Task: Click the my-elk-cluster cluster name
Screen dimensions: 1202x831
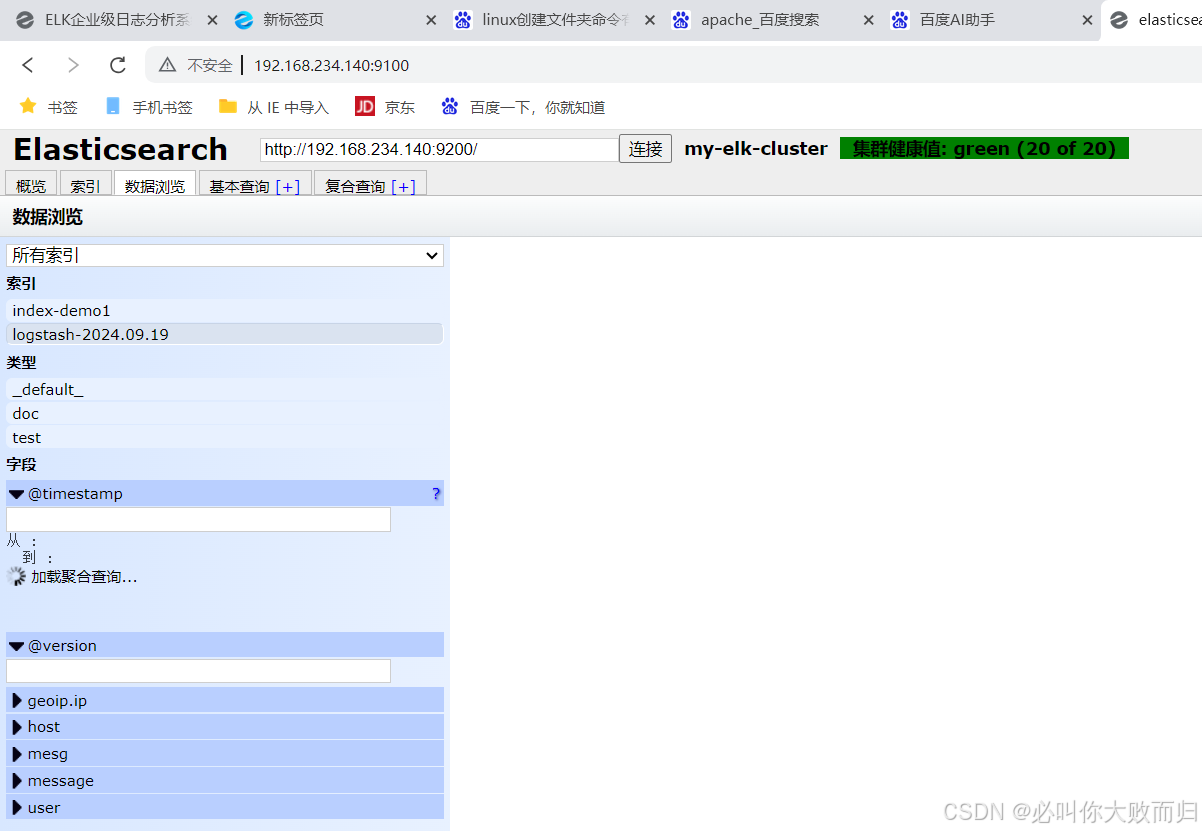Action: pyautogui.click(x=756, y=149)
